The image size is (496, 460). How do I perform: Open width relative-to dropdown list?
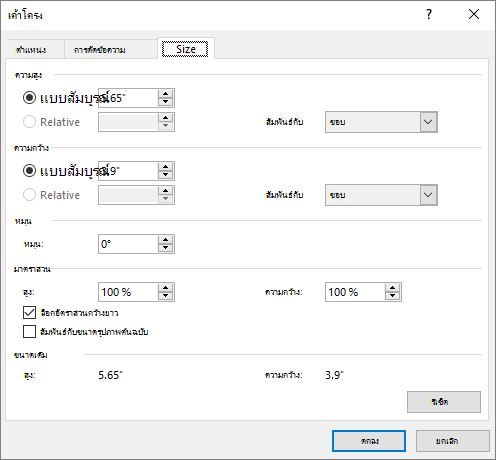381,195
